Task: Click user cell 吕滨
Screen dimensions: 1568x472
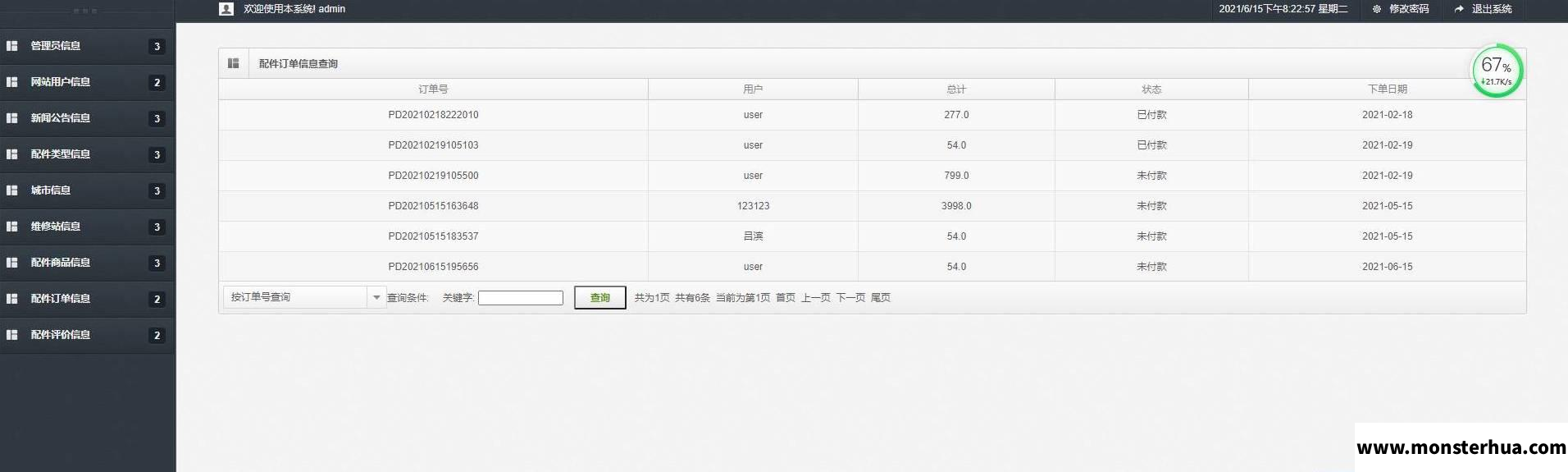Action: pyautogui.click(x=753, y=236)
